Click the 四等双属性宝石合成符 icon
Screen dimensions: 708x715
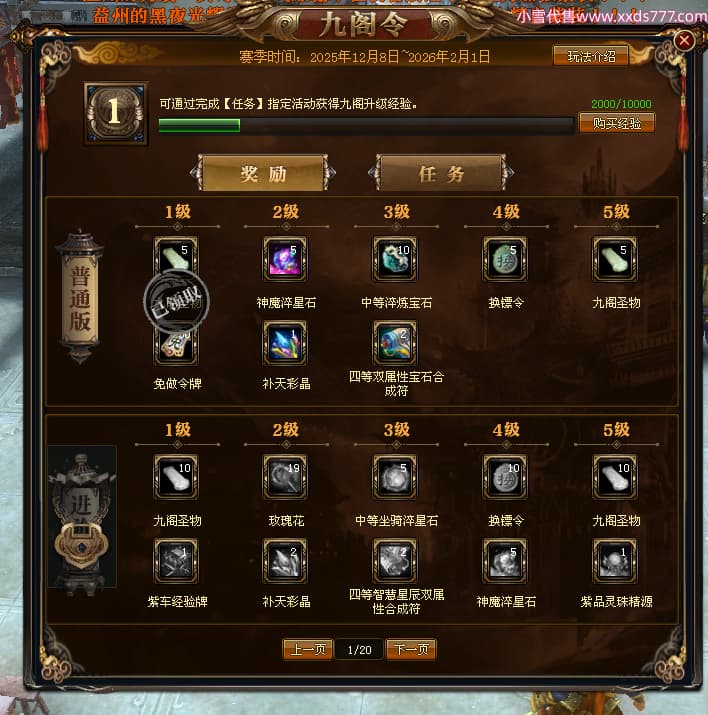pyautogui.click(x=395, y=343)
